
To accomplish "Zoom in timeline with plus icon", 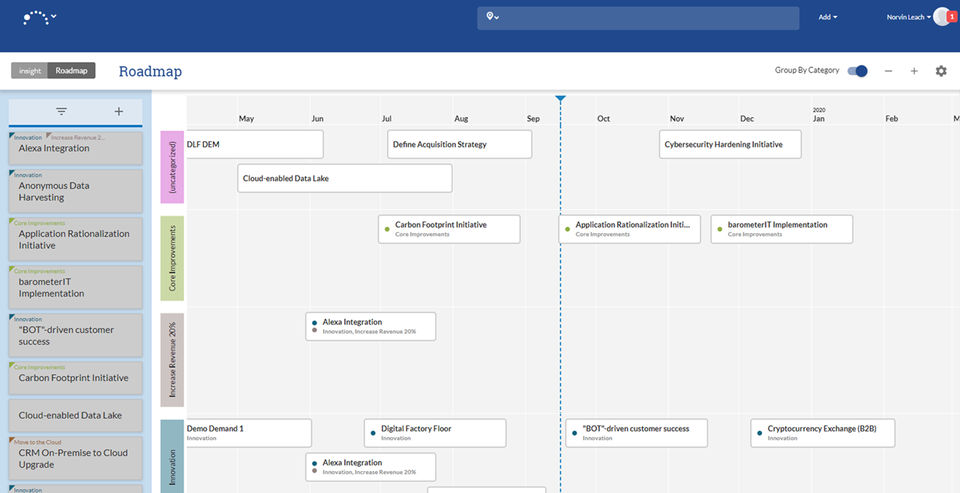I will point(914,71).
